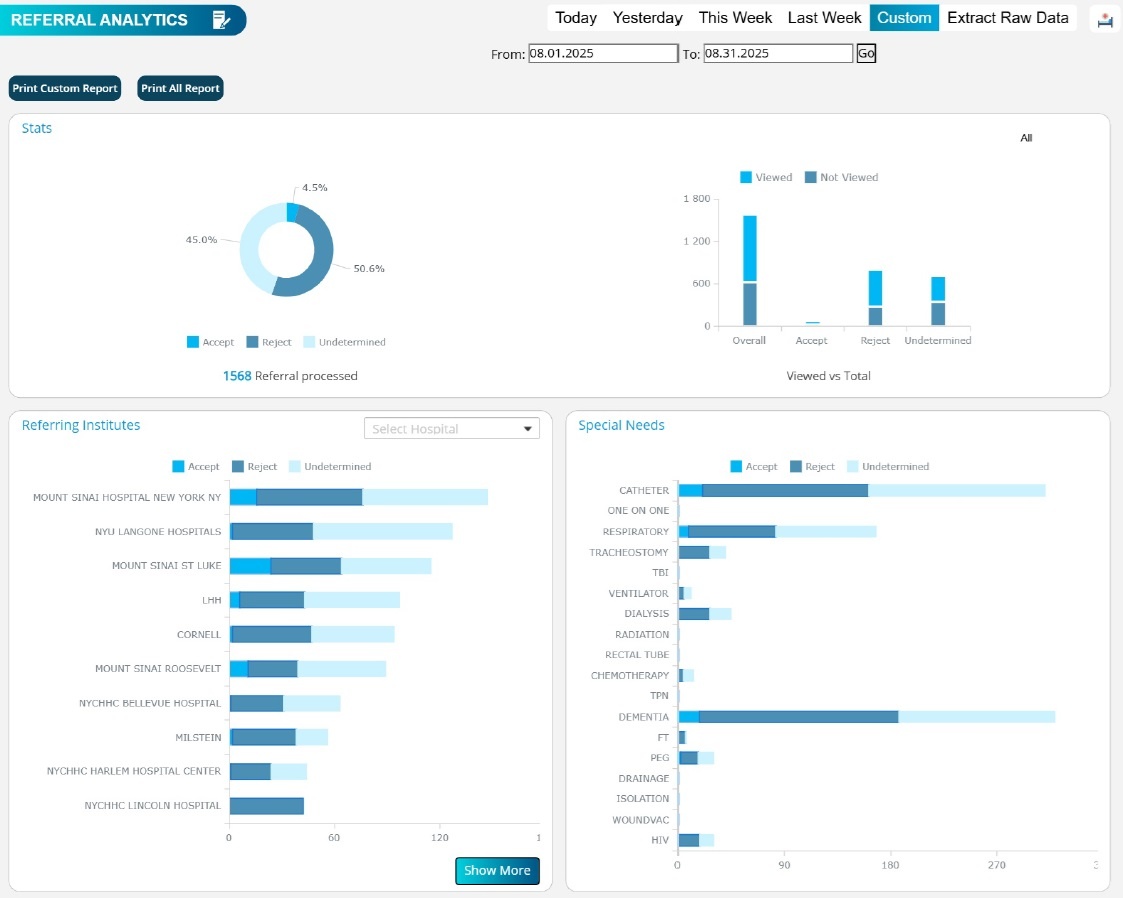Click the Respiratory bar in Special Needs

pyautogui.click(x=777, y=531)
